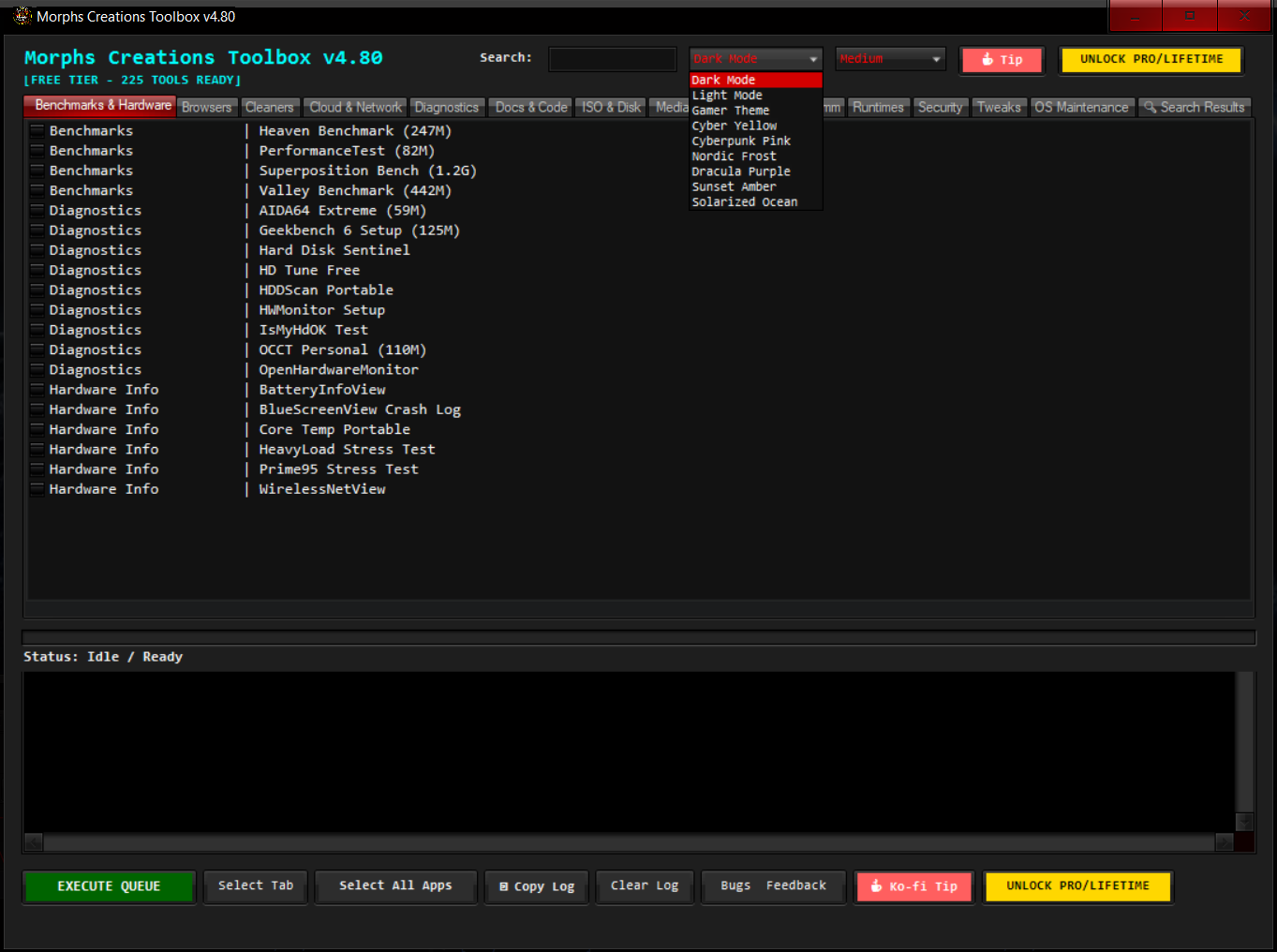Click the log scrollbar's right arrow
This screenshot has height=952, width=1277.
click(x=1225, y=842)
